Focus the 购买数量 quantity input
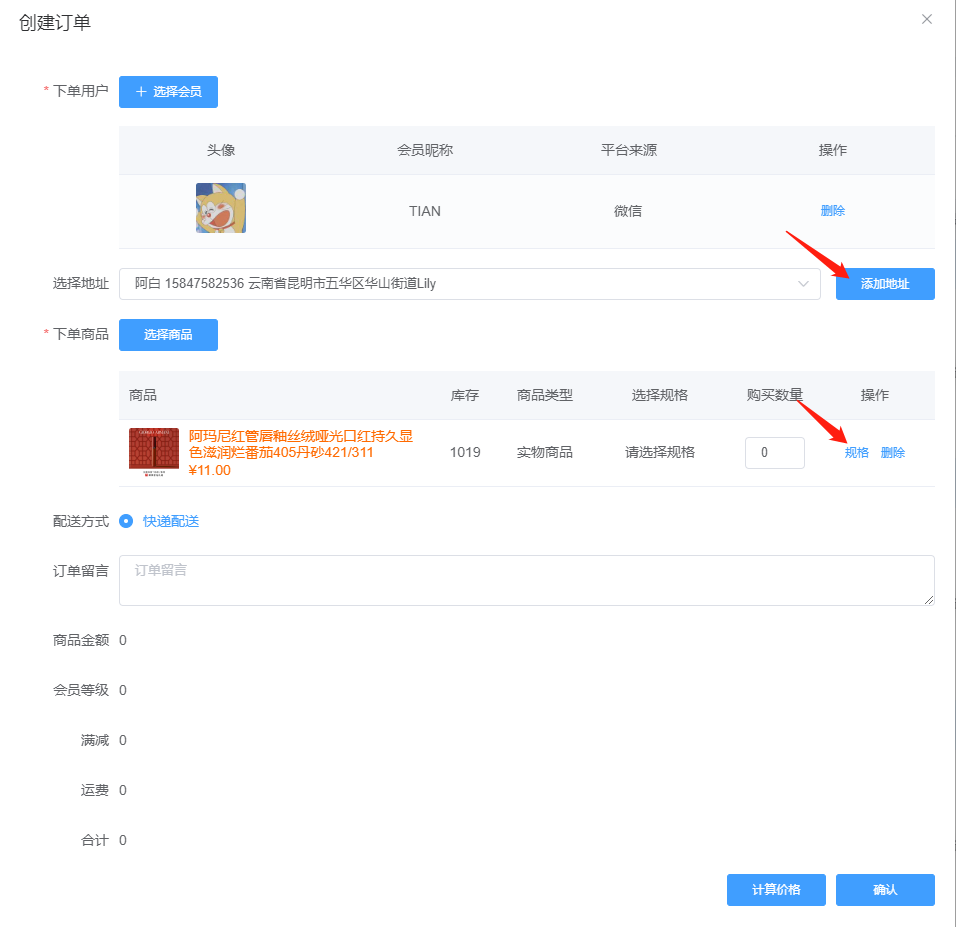956x927 pixels. pyautogui.click(x=774, y=453)
